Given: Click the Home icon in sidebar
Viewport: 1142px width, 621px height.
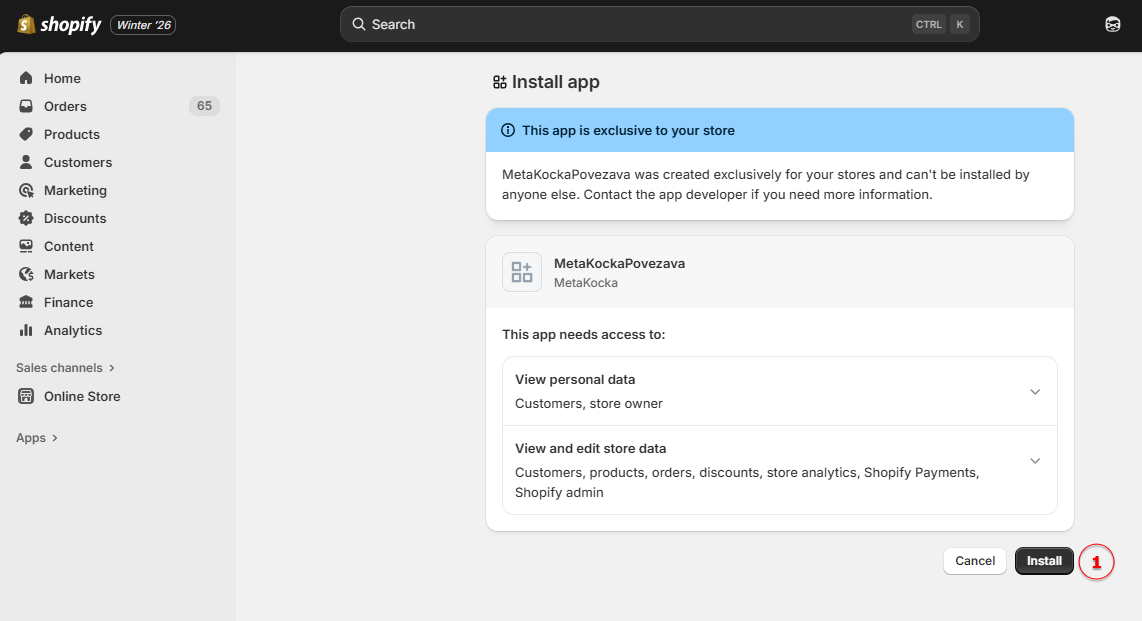Looking at the screenshot, I should [x=26, y=78].
